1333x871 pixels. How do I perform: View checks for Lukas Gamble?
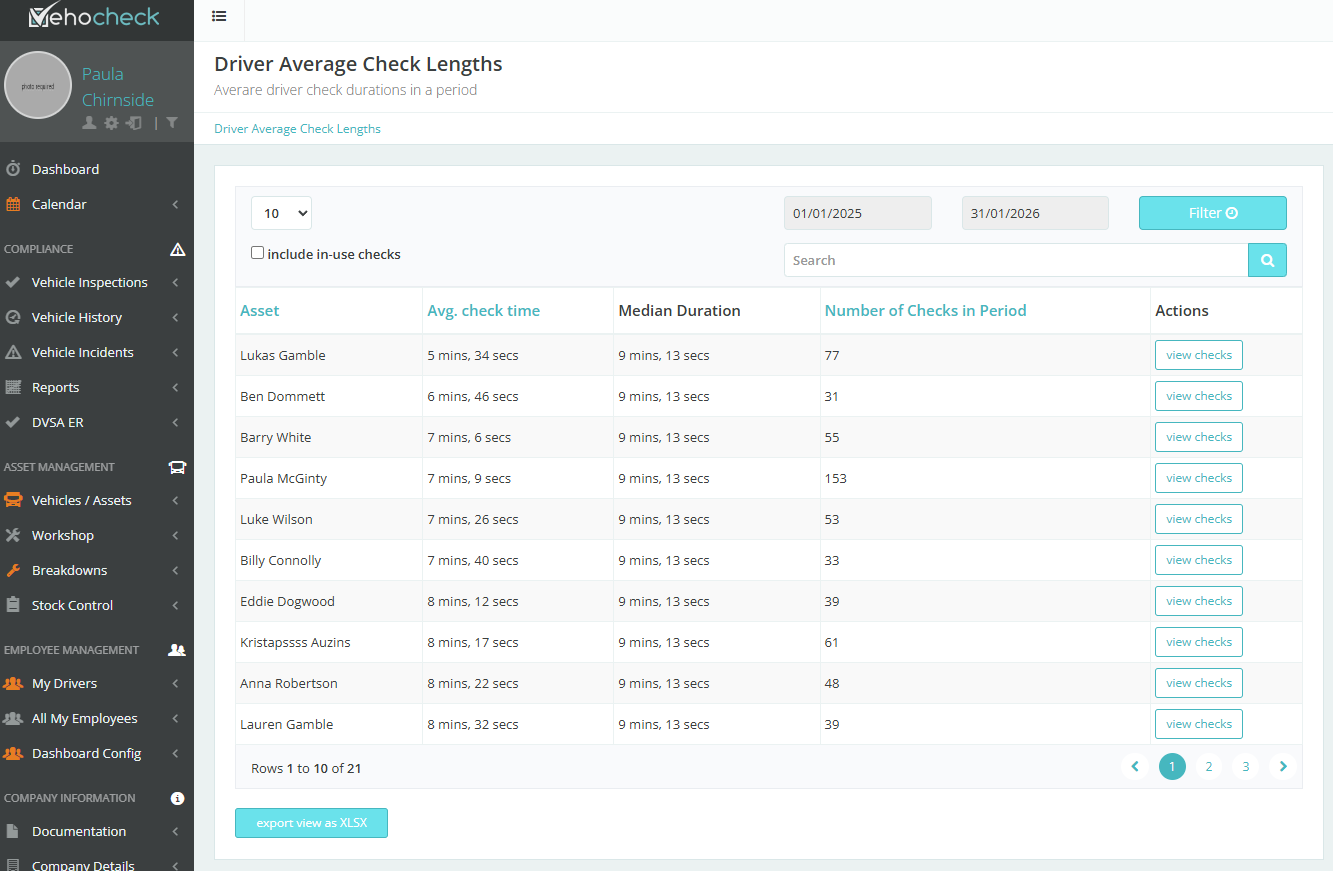point(1199,355)
